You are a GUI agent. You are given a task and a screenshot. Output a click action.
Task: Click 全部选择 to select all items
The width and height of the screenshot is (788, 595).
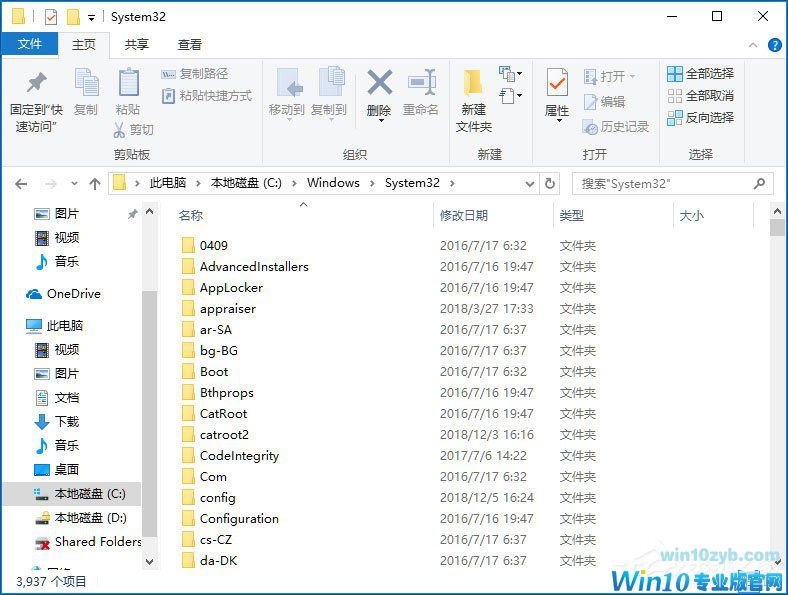700,74
